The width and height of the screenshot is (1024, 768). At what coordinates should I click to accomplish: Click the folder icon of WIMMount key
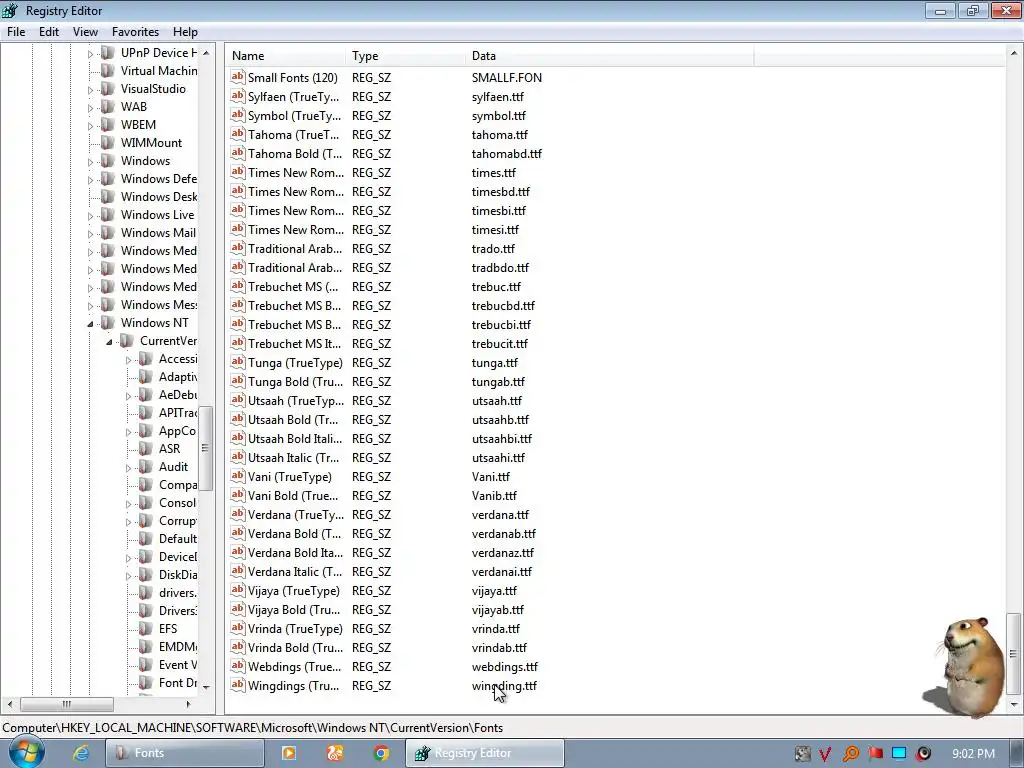pos(108,142)
